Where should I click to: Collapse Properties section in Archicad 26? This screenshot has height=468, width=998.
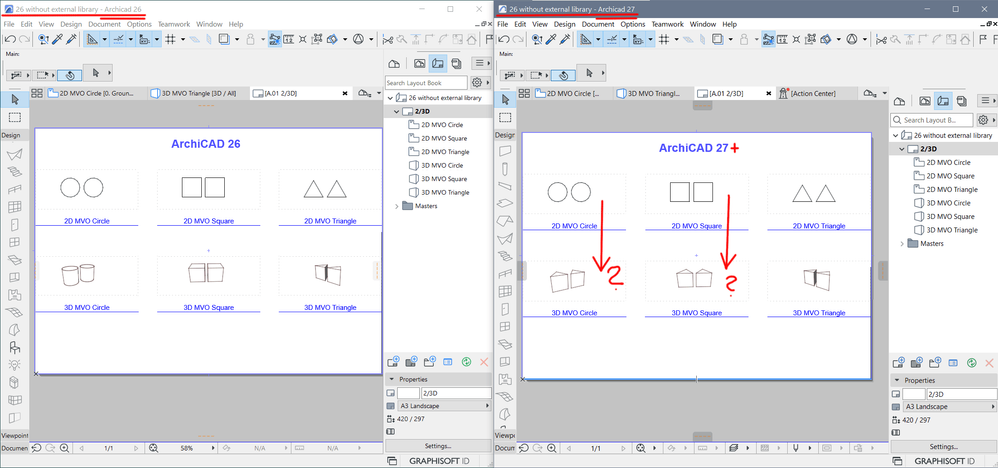click(x=391, y=379)
